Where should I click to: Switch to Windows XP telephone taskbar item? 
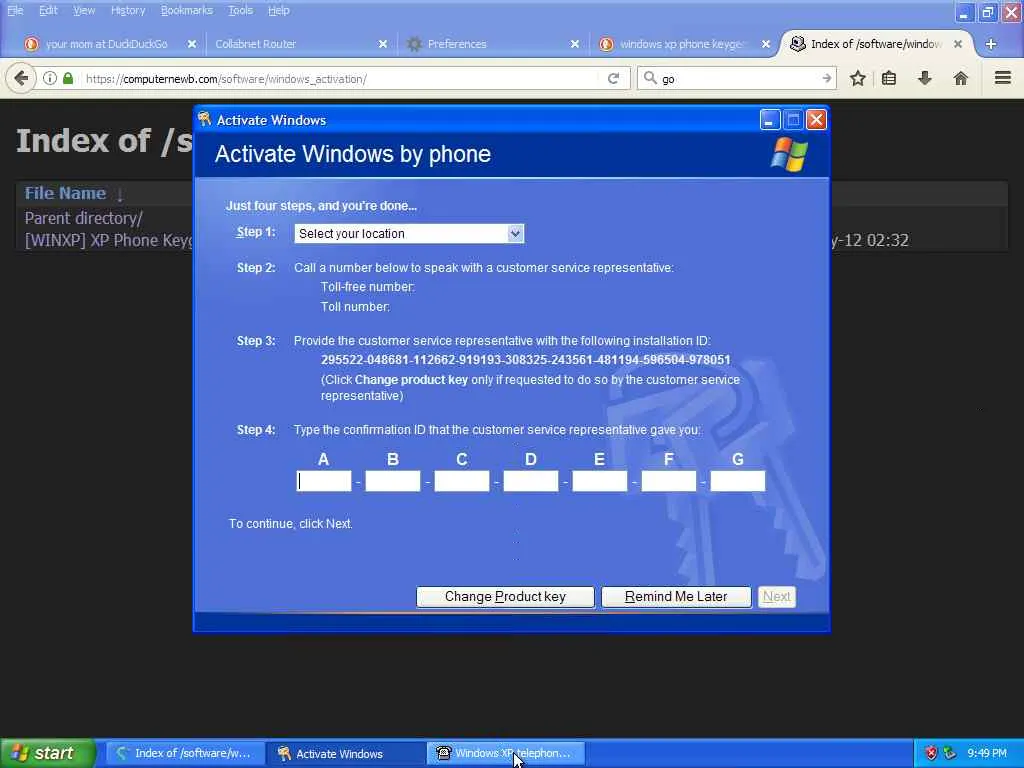coord(505,754)
